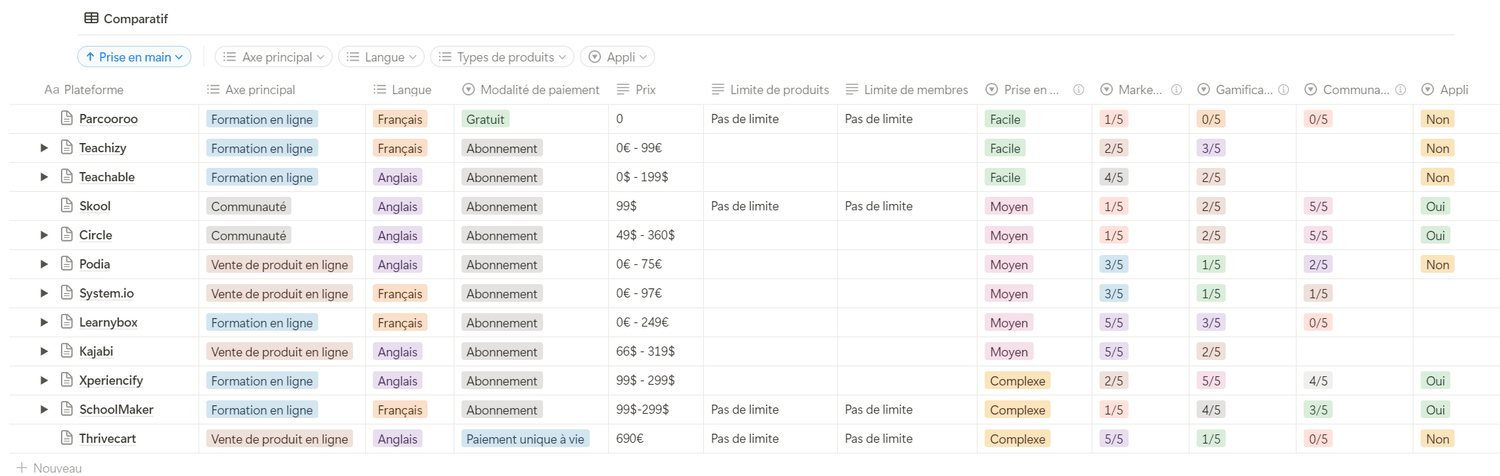Open the Langue filter dropdown
The height and width of the screenshot is (476, 1500).
click(382, 57)
